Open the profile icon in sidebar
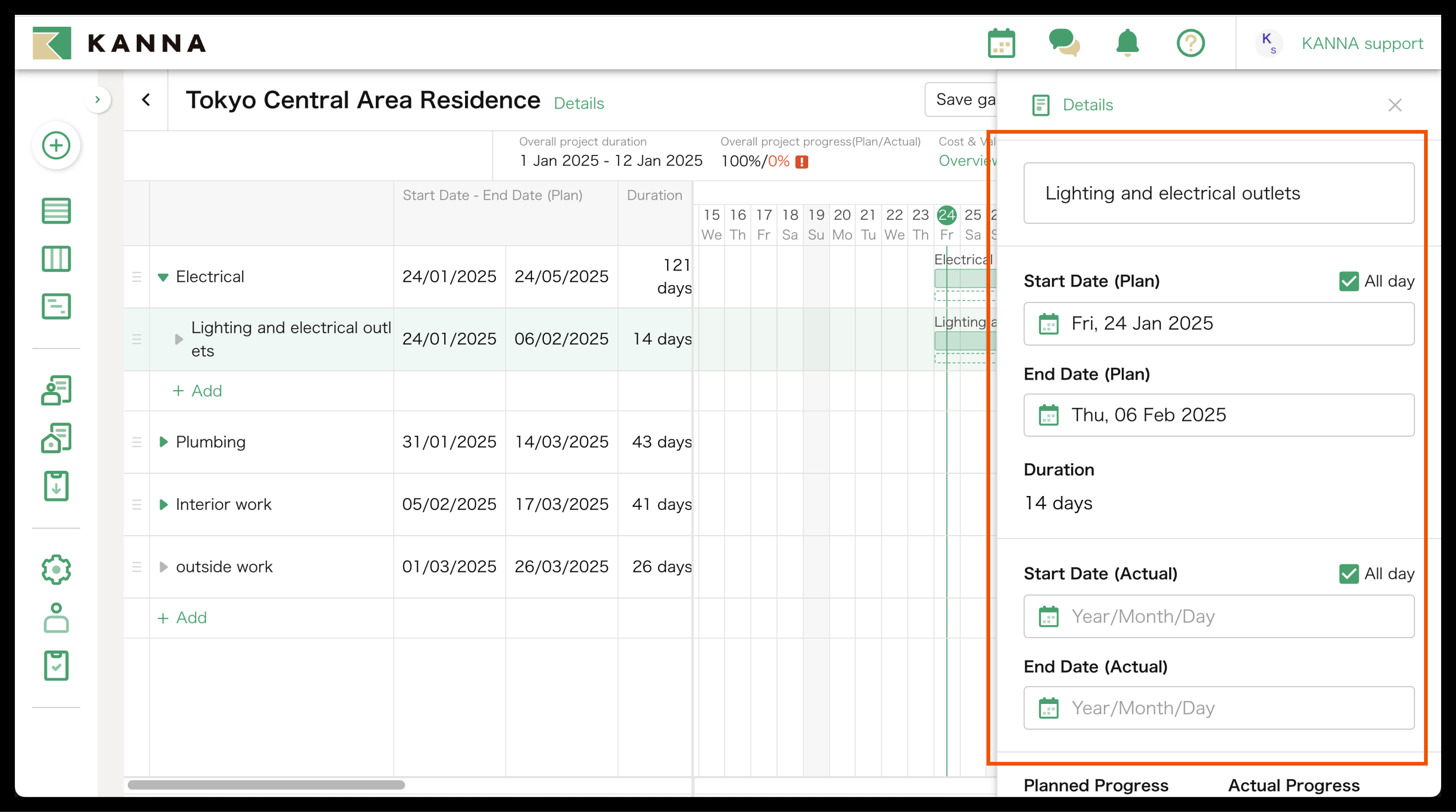This screenshot has height=812, width=1456. tap(56, 617)
